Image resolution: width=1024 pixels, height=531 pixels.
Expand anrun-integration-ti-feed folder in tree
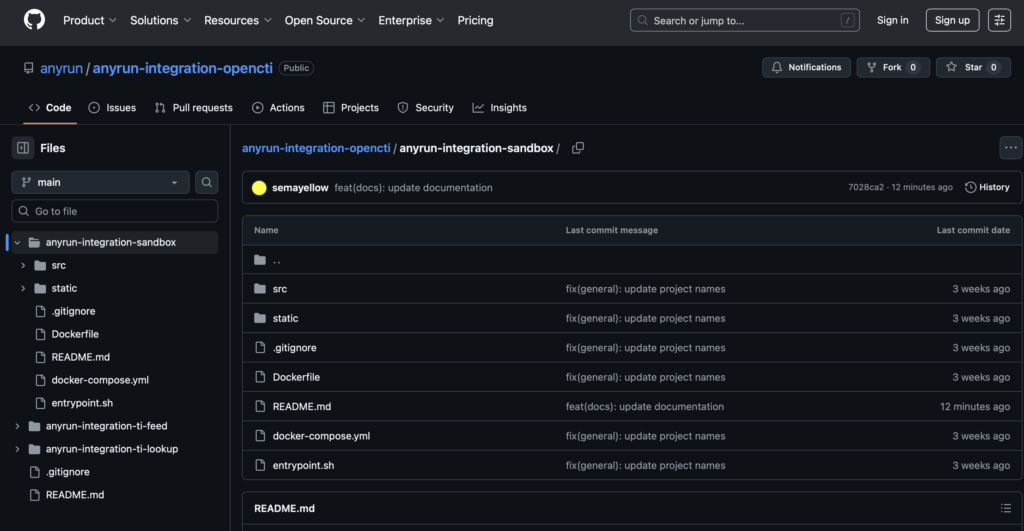pos(17,426)
